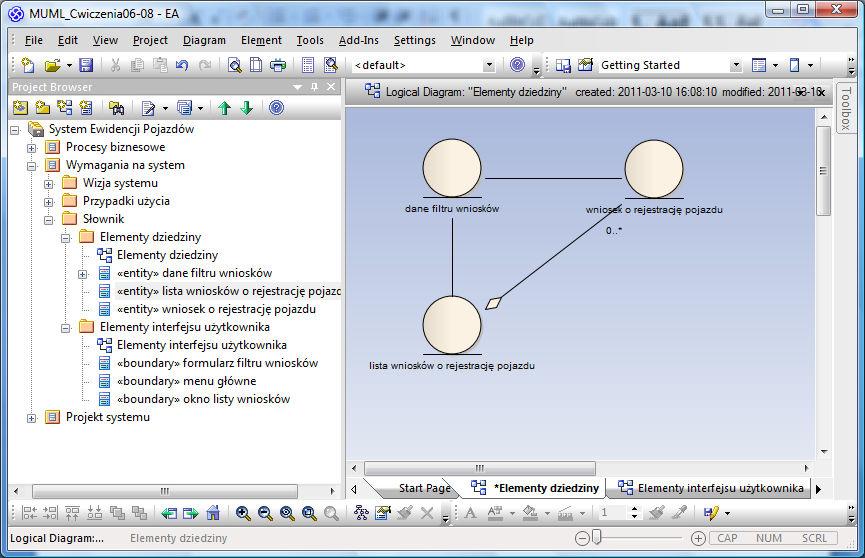Select the lista wniosków o rejestrację pojazdu circle
The width and height of the screenshot is (865, 558).
click(452, 325)
